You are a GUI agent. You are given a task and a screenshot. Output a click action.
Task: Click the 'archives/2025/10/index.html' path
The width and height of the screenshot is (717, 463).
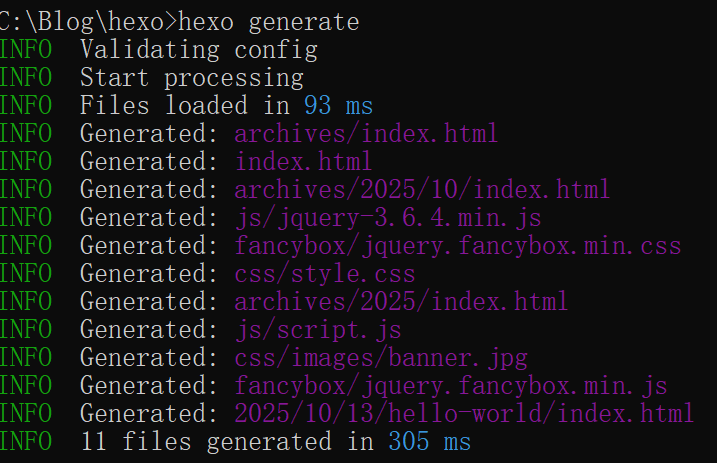tap(422, 189)
